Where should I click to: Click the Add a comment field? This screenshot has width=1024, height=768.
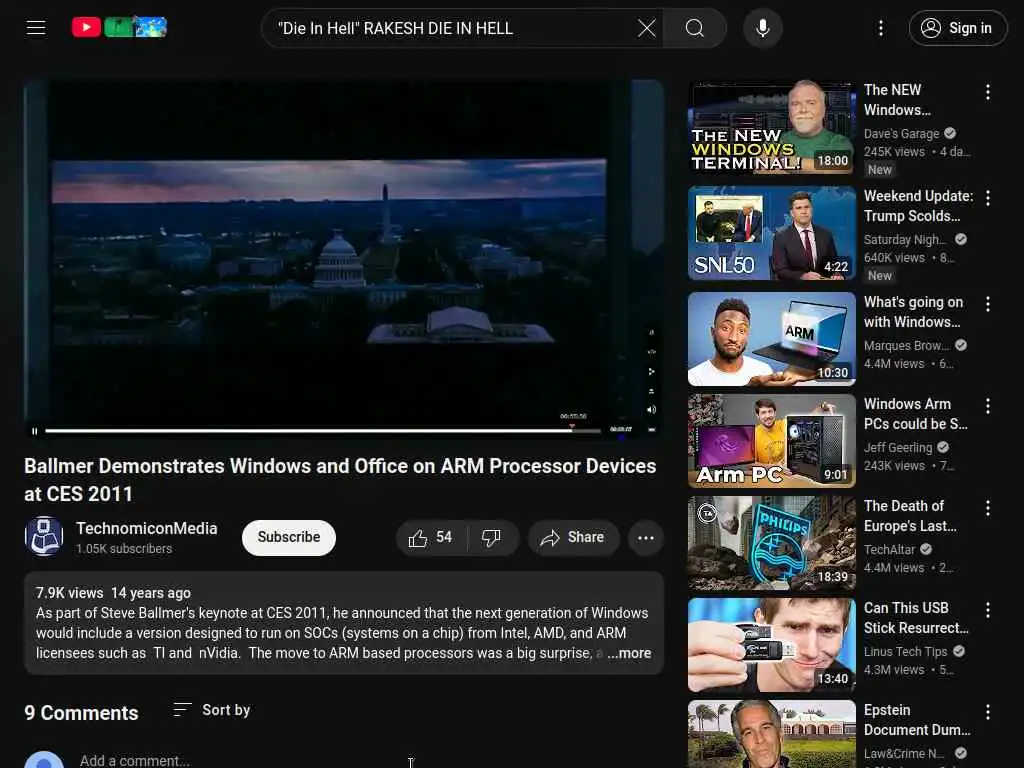(135, 760)
